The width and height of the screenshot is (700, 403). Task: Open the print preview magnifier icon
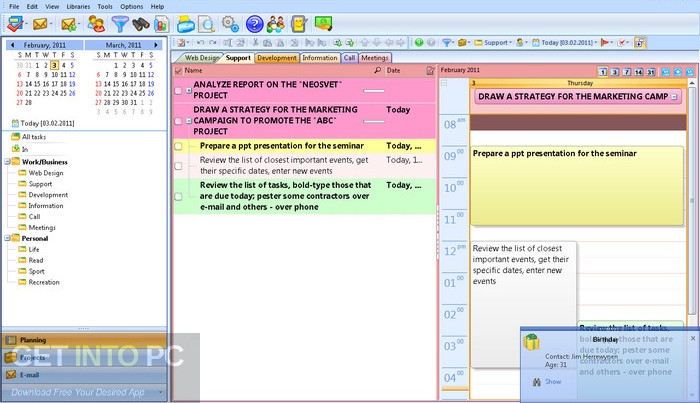click(x=207, y=24)
